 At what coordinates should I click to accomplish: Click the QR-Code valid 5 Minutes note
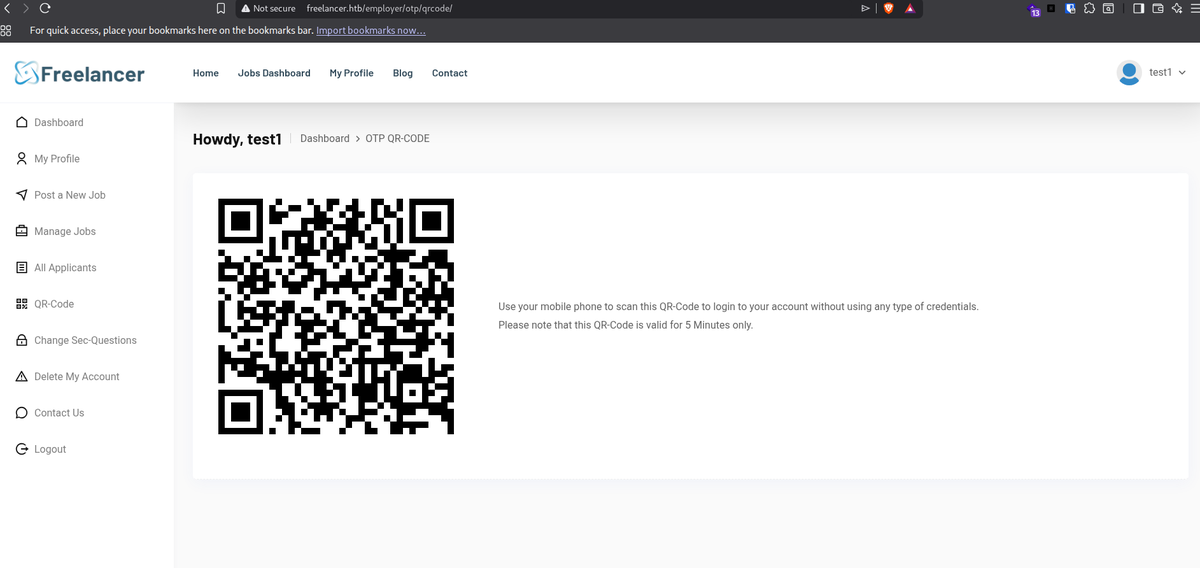[x=626, y=325]
